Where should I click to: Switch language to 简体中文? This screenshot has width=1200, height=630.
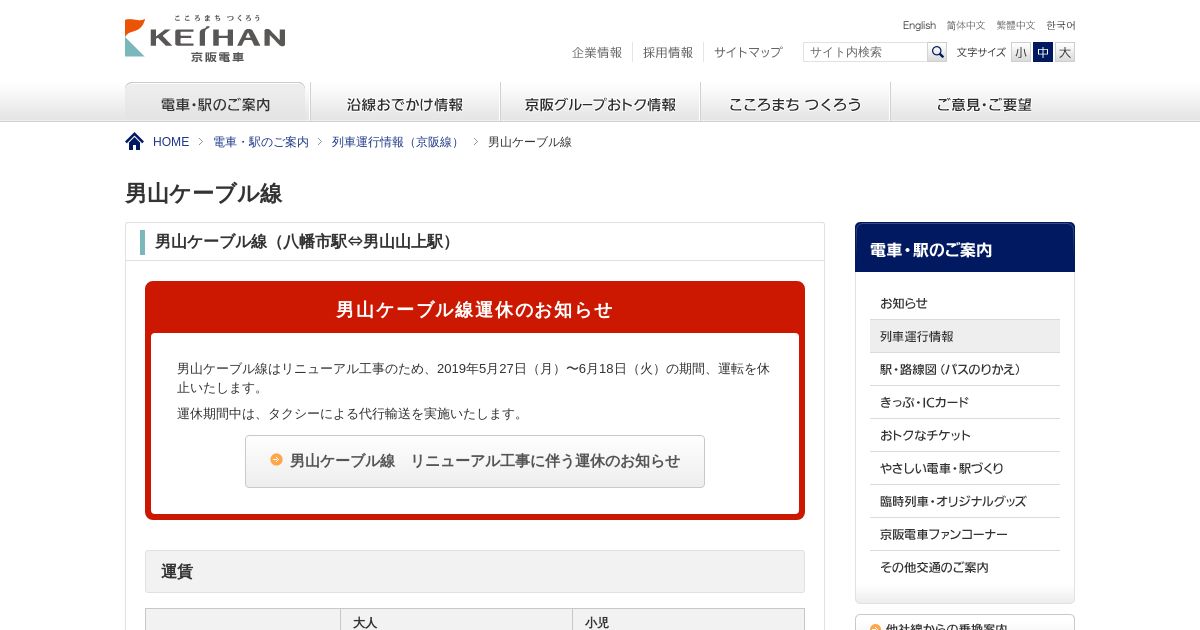click(x=966, y=25)
